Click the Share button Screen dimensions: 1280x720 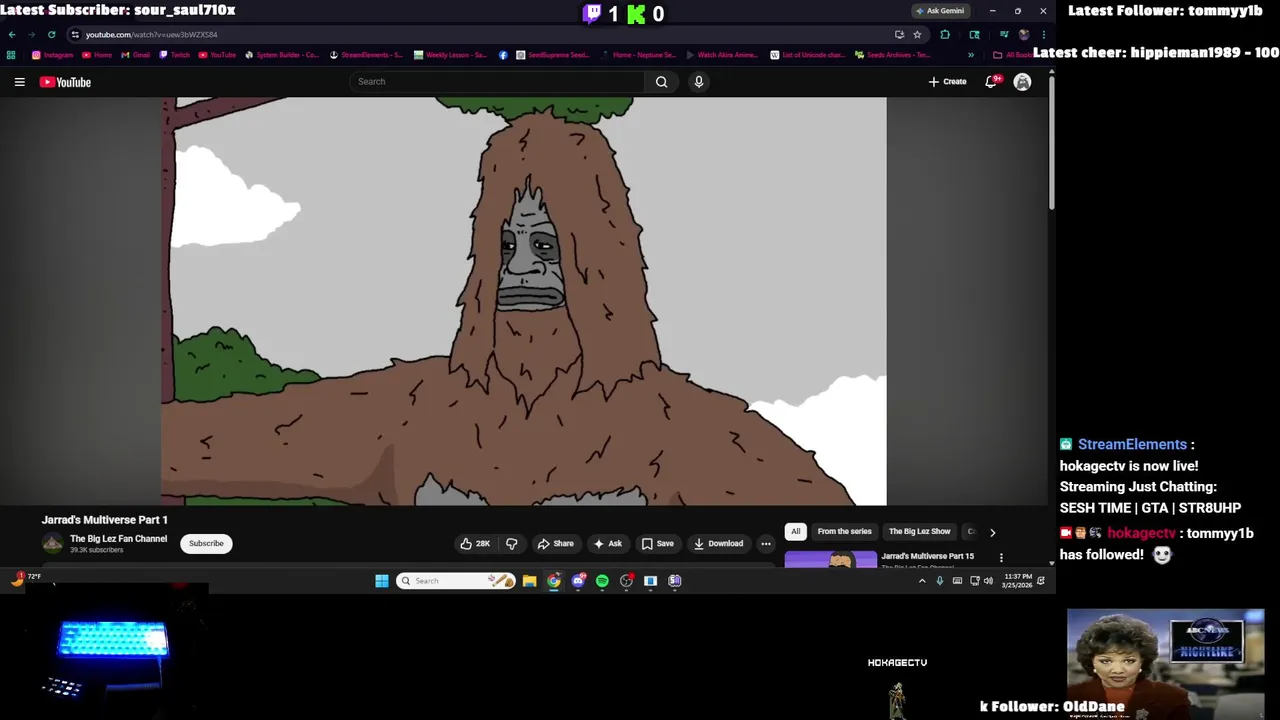(x=555, y=543)
